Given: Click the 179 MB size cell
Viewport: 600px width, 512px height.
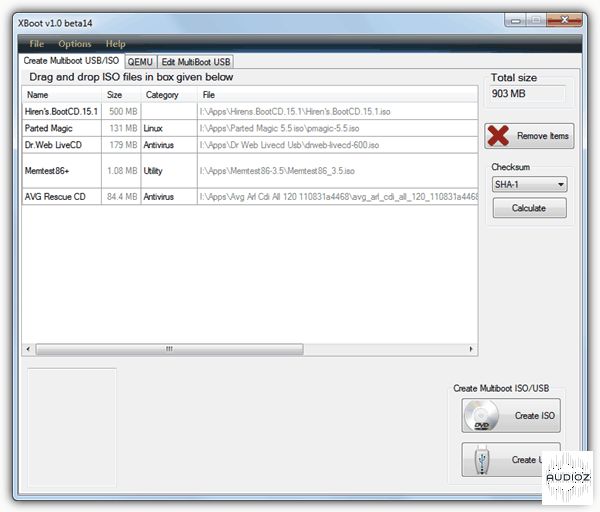Looking at the screenshot, I should (x=123, y=145).
